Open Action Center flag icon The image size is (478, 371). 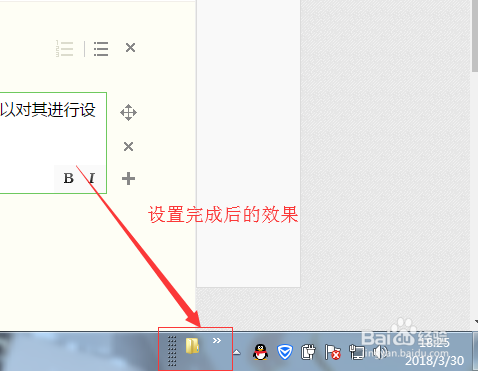point(332,352)
